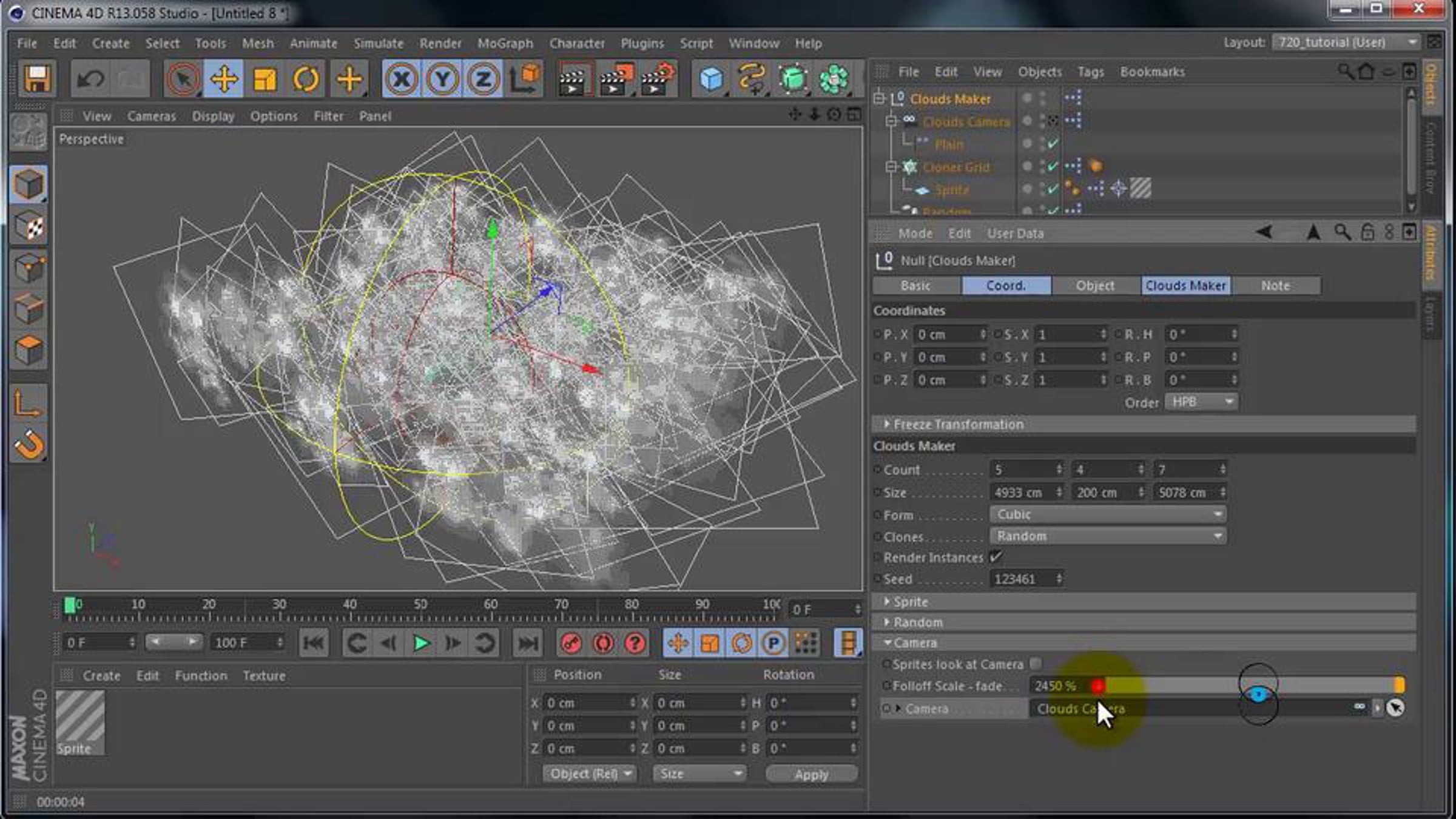
Task: Open the Clones dropdown showing Random
Action: (1108, 536)
